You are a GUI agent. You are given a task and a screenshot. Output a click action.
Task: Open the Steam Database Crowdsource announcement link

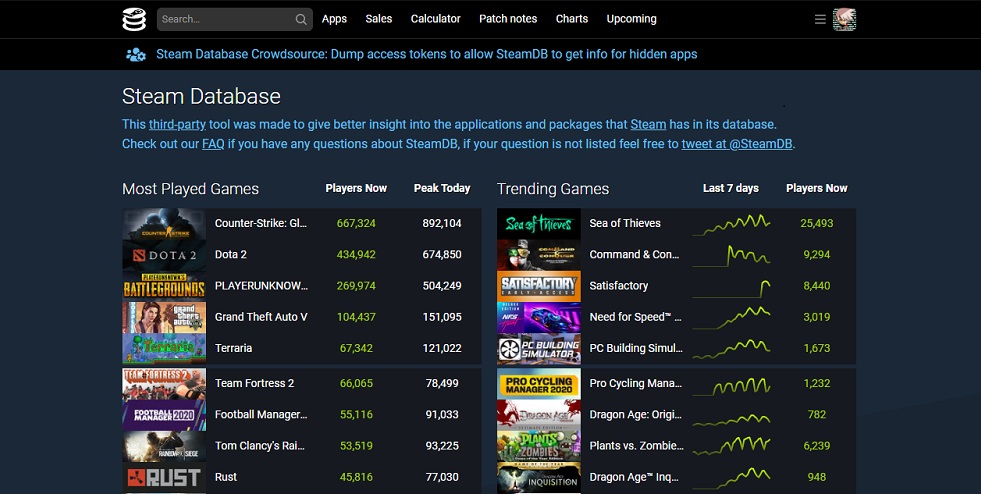[427, 54]
